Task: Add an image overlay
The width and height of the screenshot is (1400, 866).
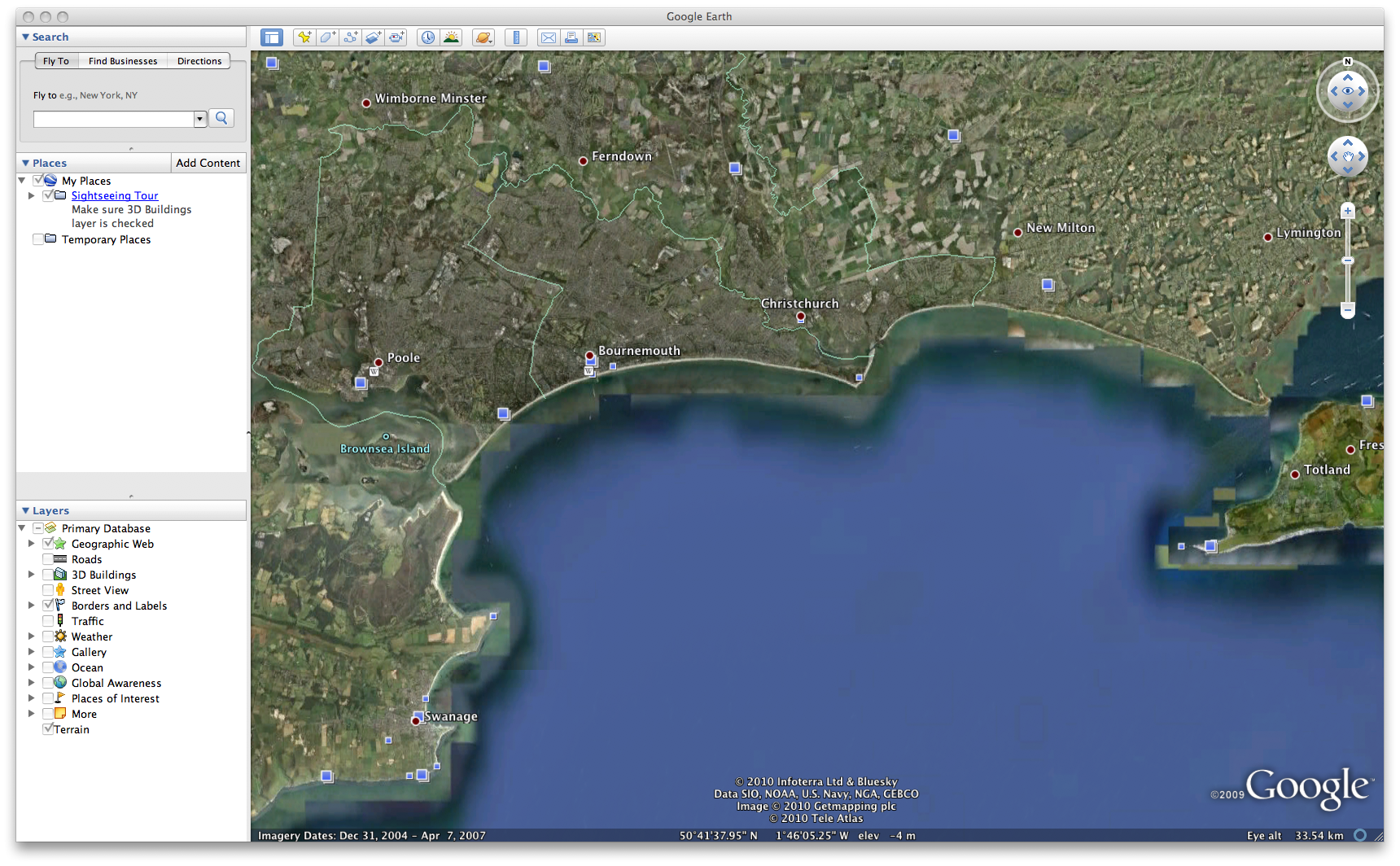Action: [373, 37]
